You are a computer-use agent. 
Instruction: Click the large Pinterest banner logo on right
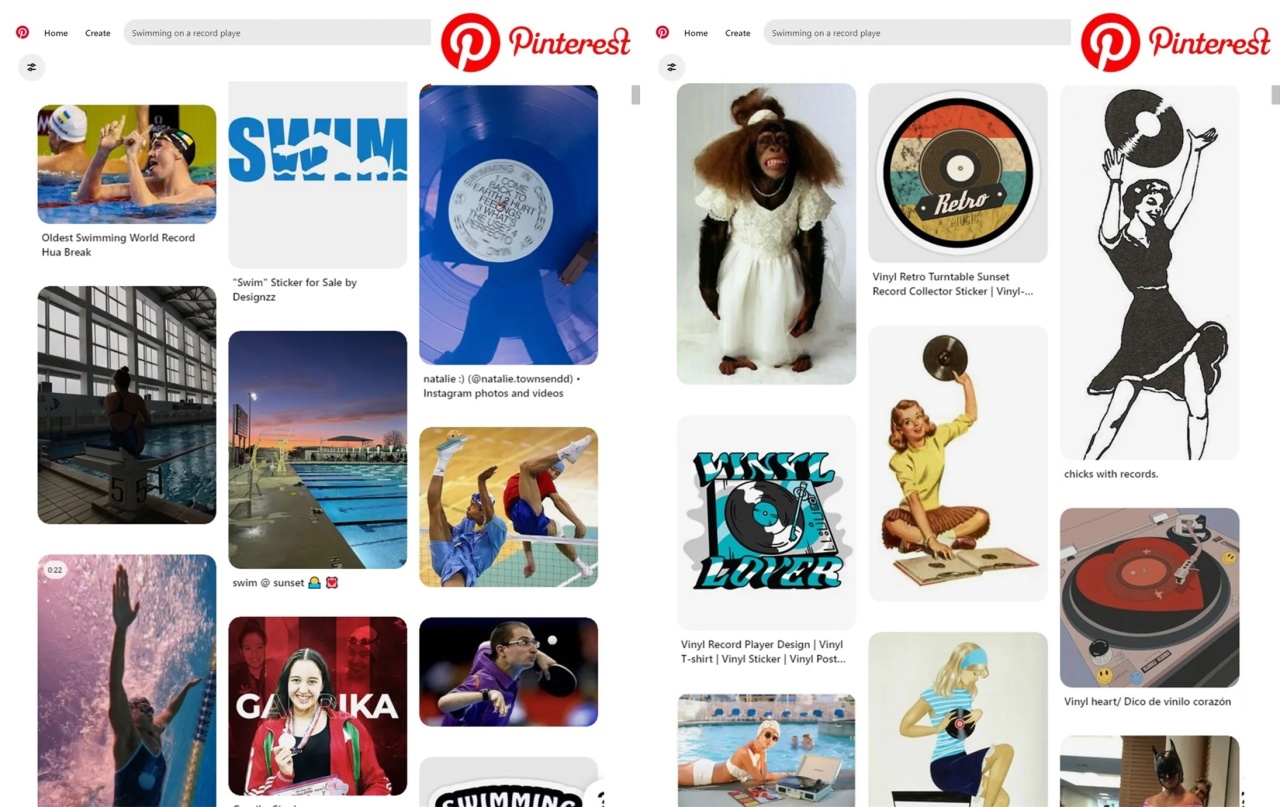tap(1176, 42)
